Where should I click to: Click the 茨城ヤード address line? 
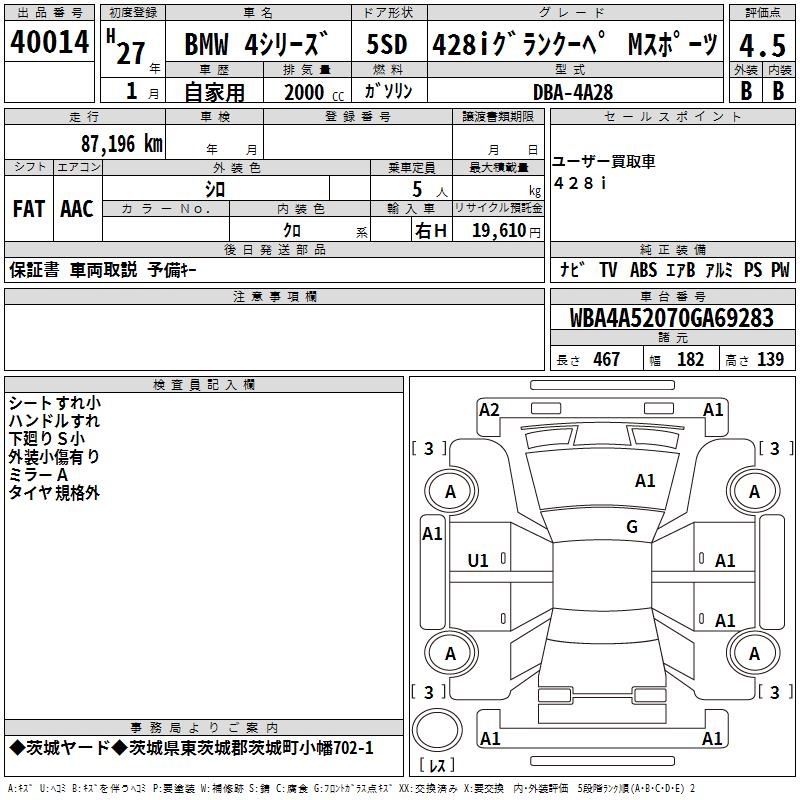tap(191, 748)
